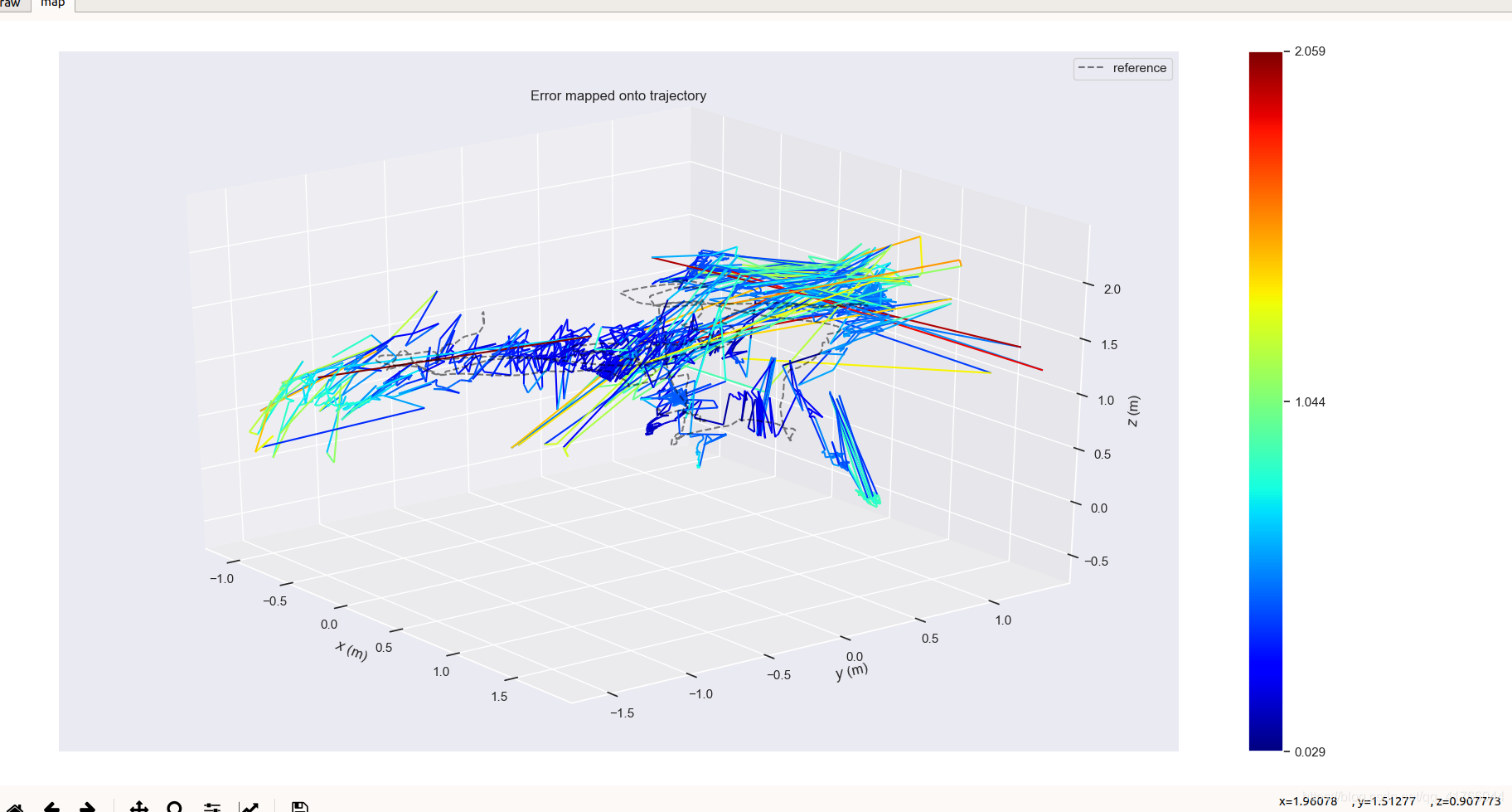The image size is (1512, 812).
Task: Switch to the map tab
Action: pos(53,4)
